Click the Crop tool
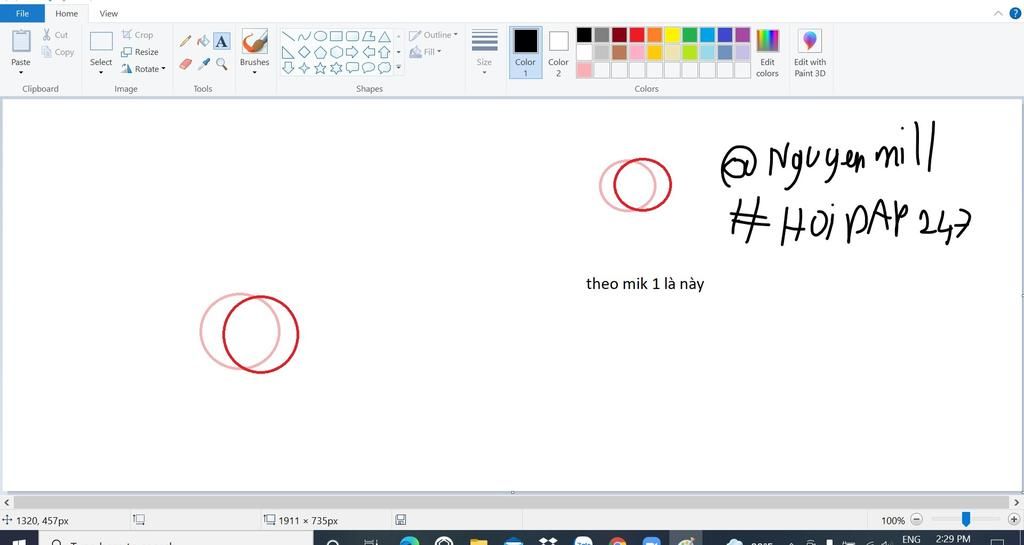The width and height of the screenshot is (1024, 545). click(x=138, y=35)
